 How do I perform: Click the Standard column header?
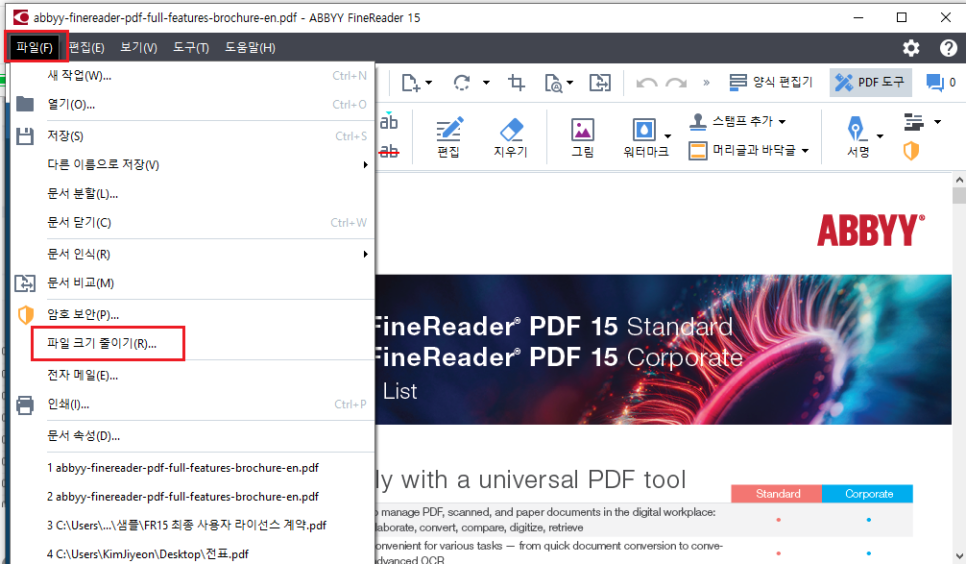[777, 494]
